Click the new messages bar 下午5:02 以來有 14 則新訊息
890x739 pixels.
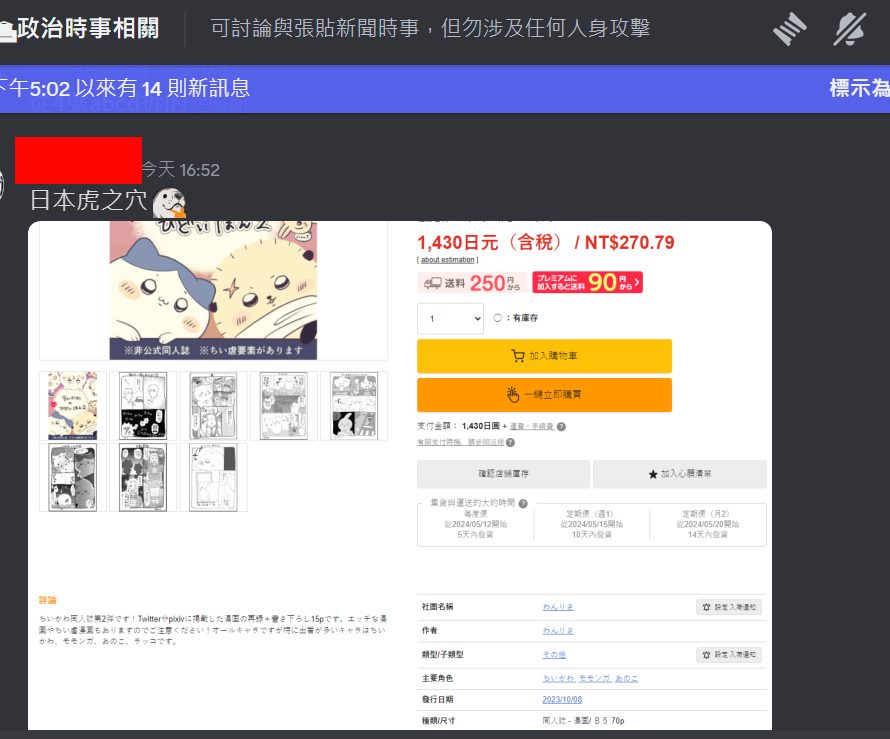pyautogui.click(x=445, y=89)
